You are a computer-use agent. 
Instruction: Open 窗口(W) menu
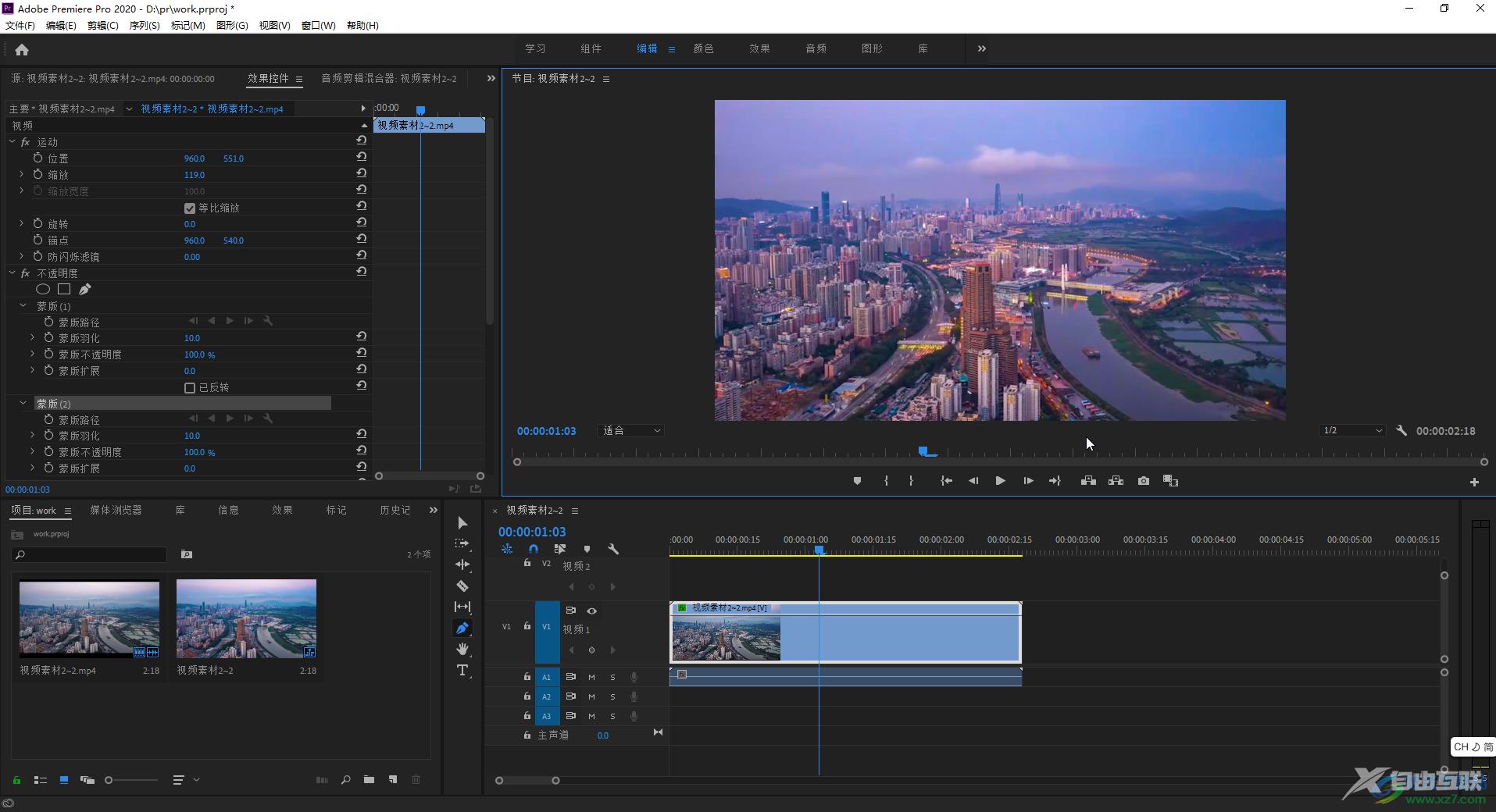click(x=318, y=26)
